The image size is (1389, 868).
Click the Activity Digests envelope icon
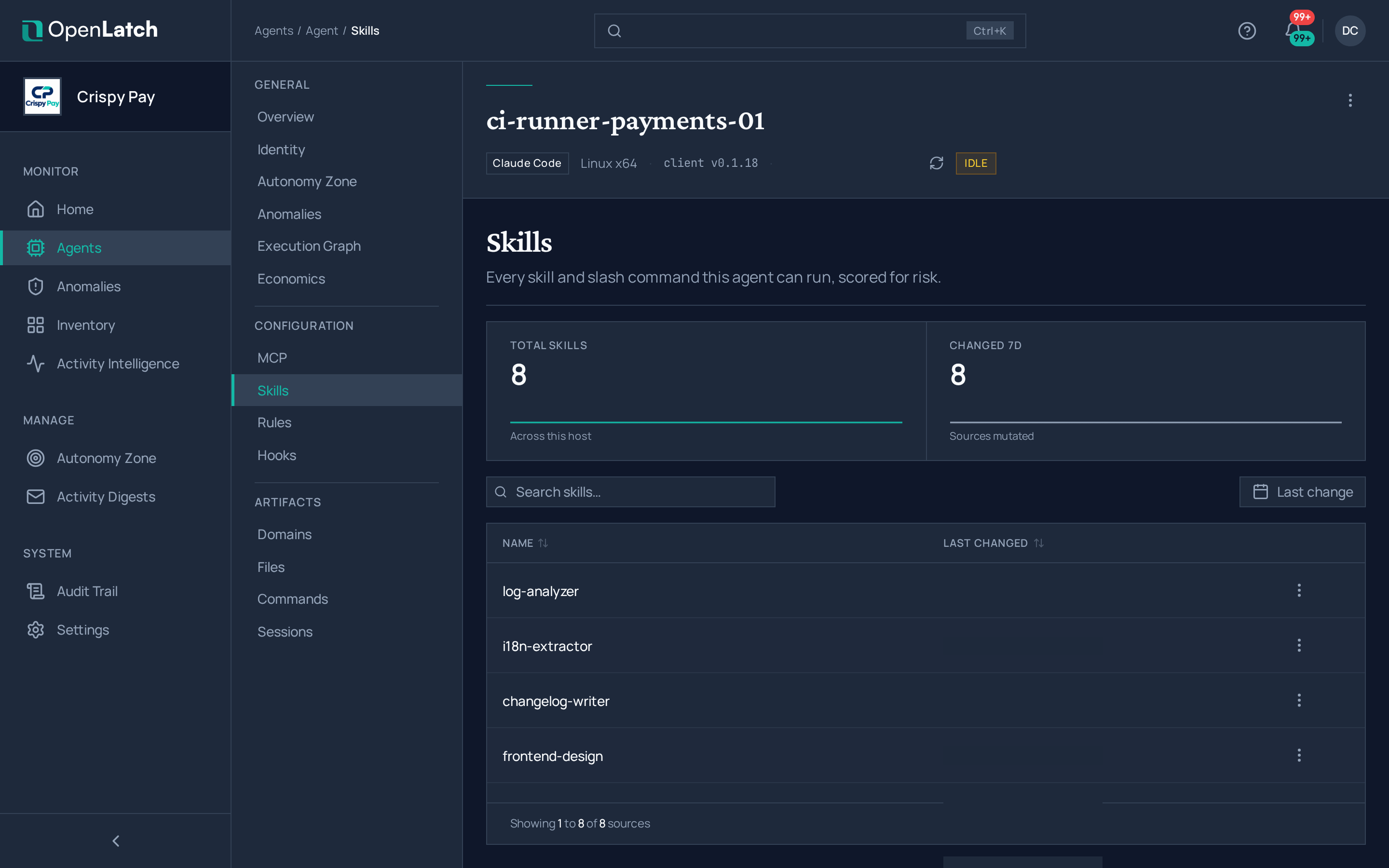tap(36, 496)
